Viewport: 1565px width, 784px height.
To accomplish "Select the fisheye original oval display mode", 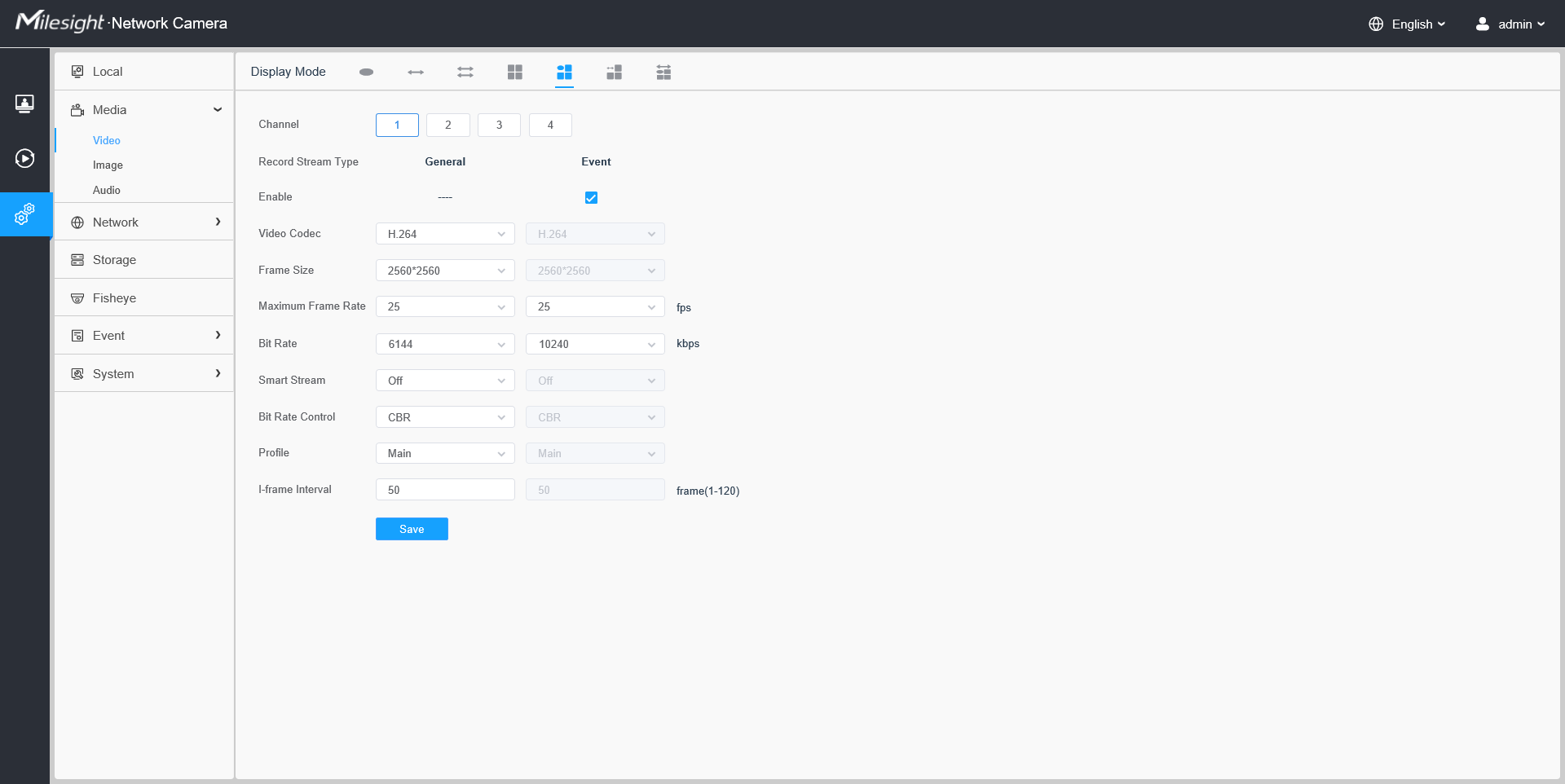I will pos(366,72).
